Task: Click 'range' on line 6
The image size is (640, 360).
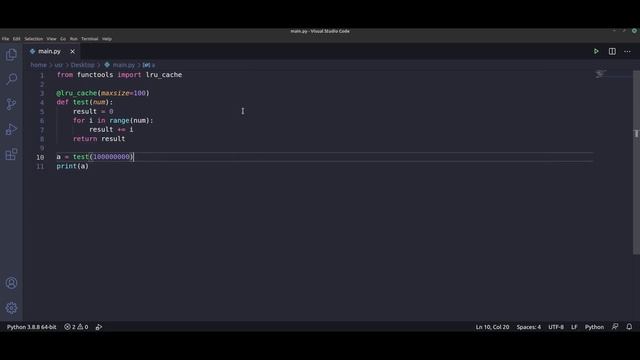Action: 119,120
